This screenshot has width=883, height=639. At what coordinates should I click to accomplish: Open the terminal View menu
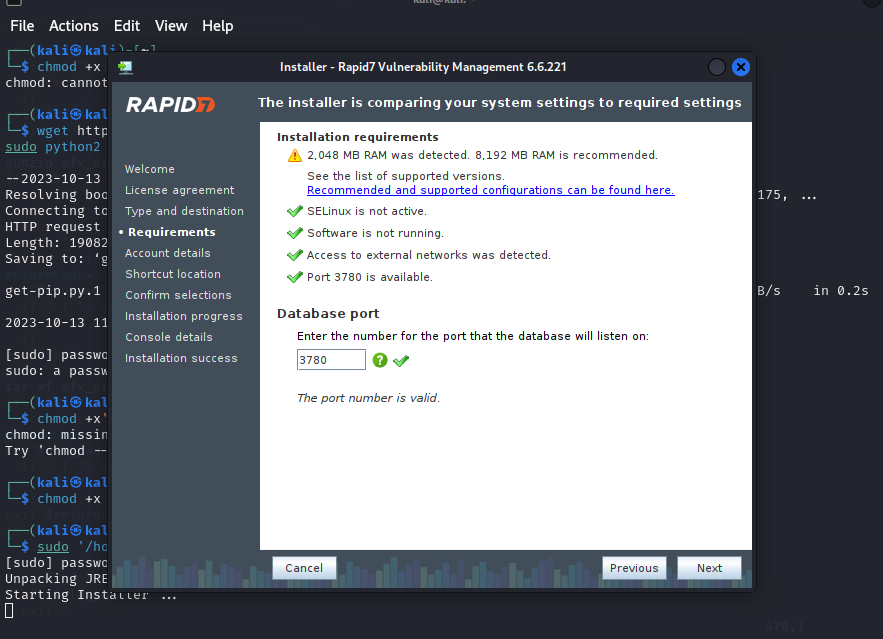pos(171,26)
